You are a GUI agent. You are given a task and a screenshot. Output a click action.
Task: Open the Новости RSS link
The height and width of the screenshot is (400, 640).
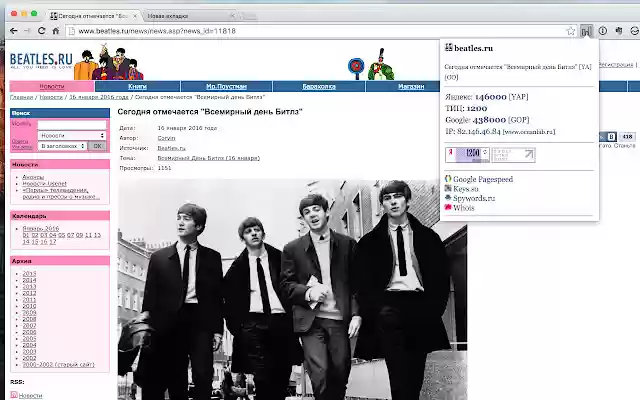pos(31,395)
